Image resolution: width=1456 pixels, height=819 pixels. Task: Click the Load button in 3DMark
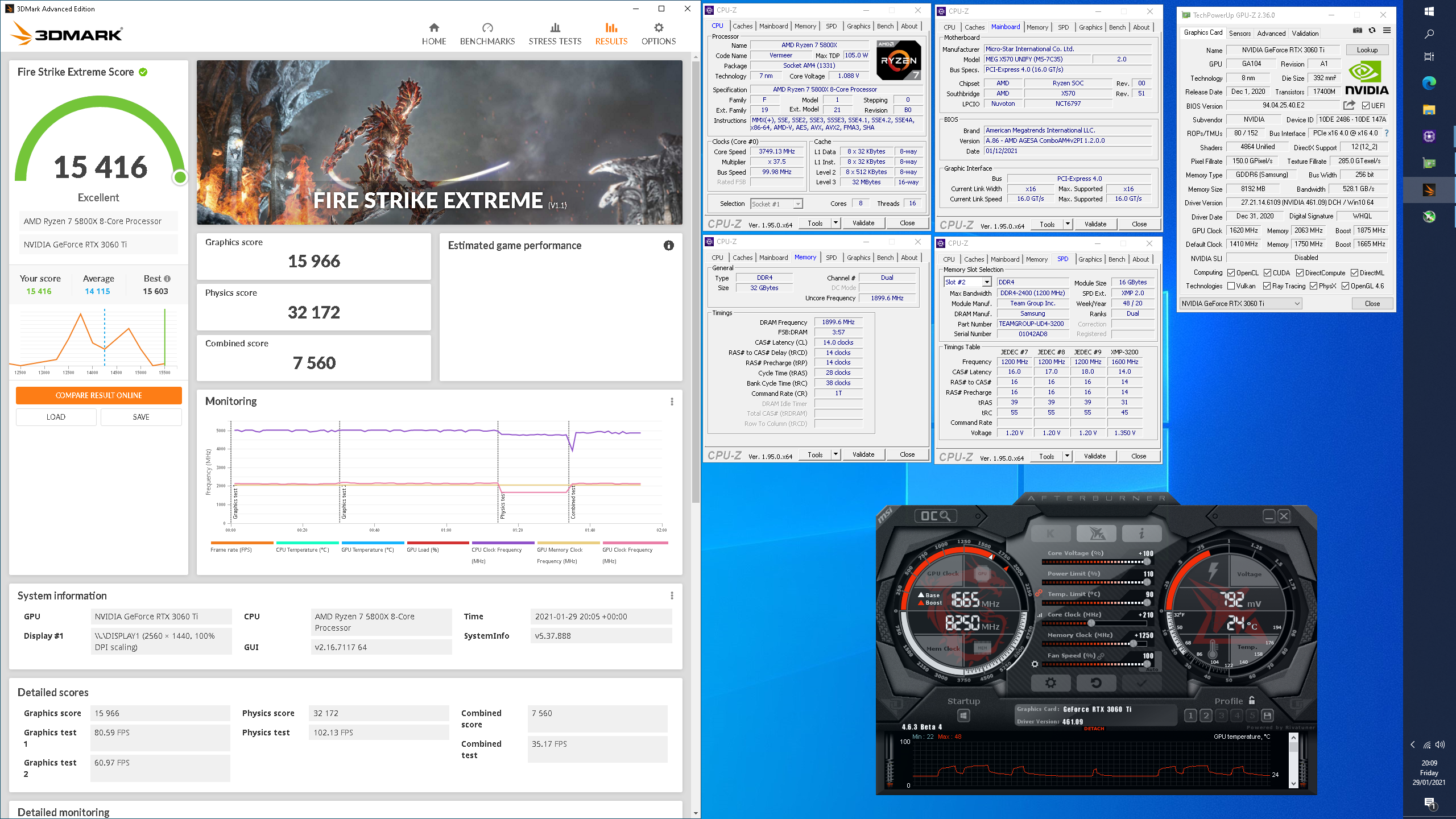point(56,417)
